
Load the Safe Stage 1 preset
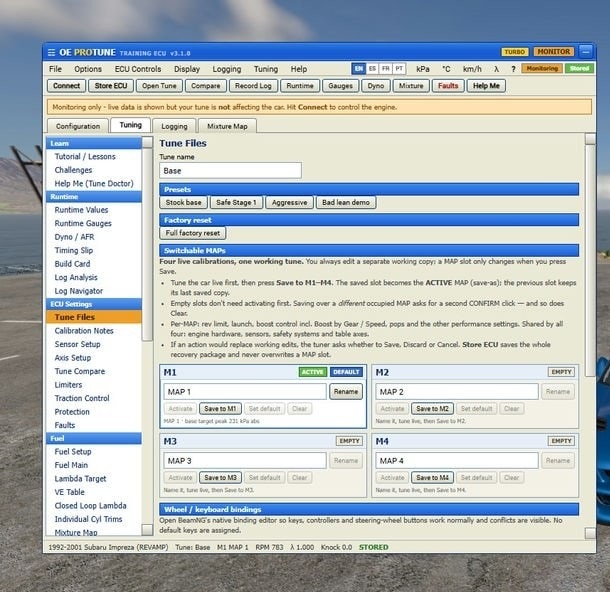point(236,202)
